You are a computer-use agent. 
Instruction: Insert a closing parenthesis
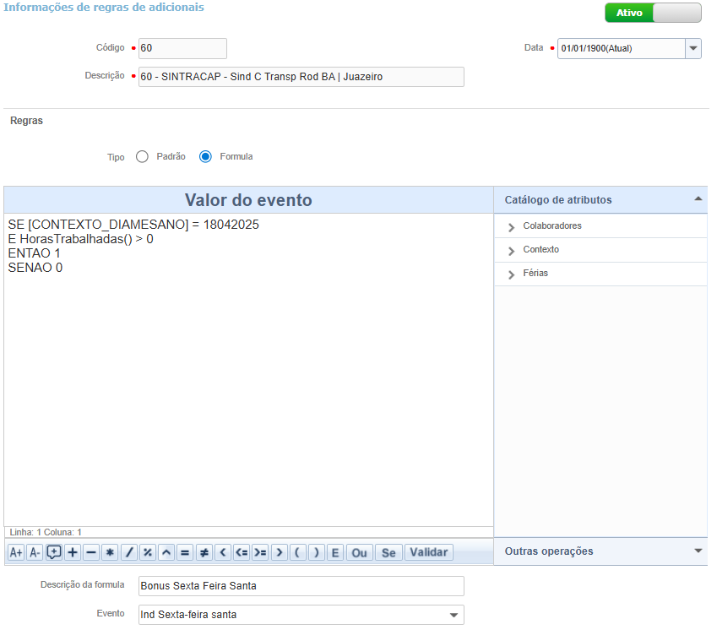tap(316, 552)
